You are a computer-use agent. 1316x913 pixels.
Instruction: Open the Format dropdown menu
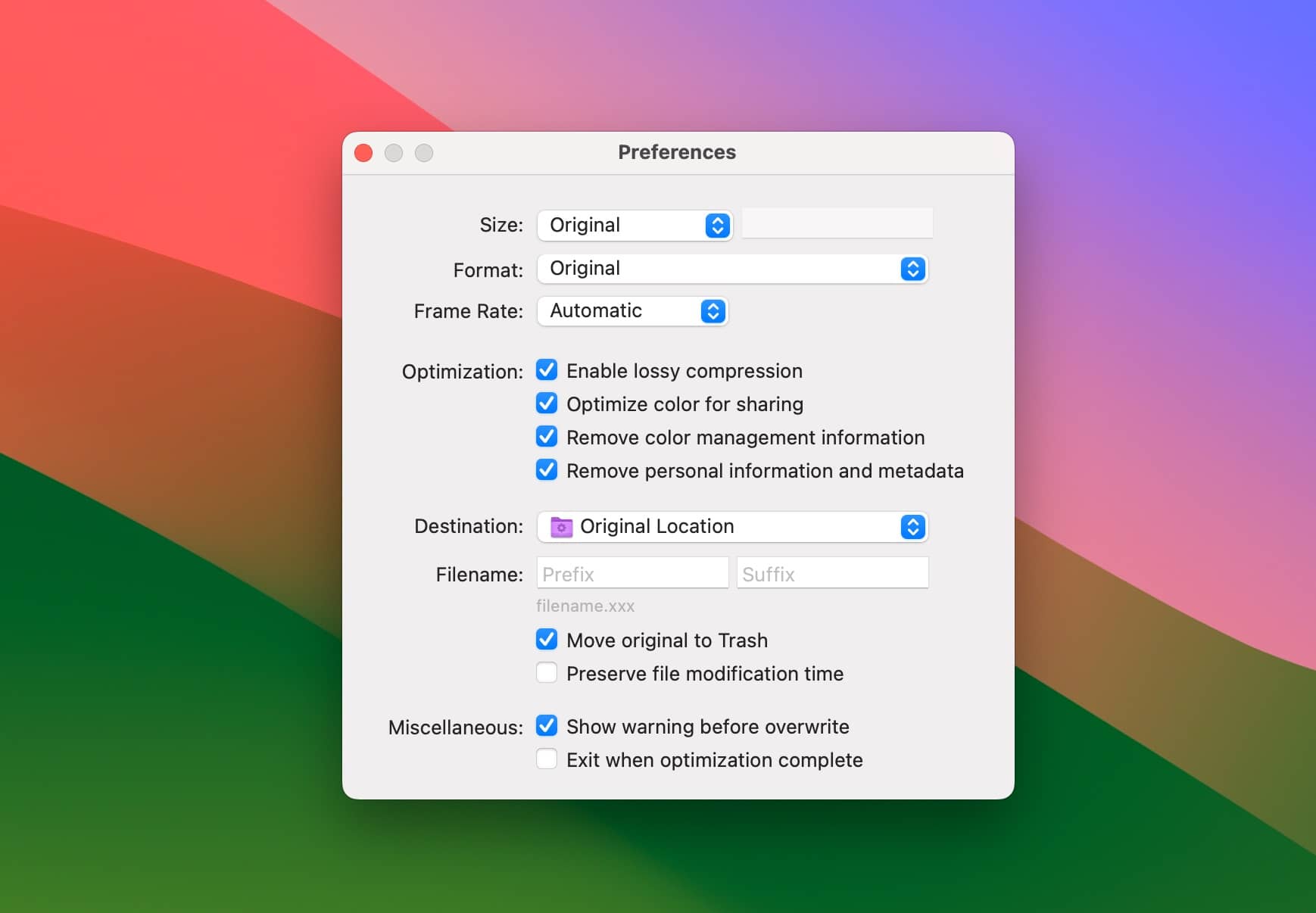731,269
